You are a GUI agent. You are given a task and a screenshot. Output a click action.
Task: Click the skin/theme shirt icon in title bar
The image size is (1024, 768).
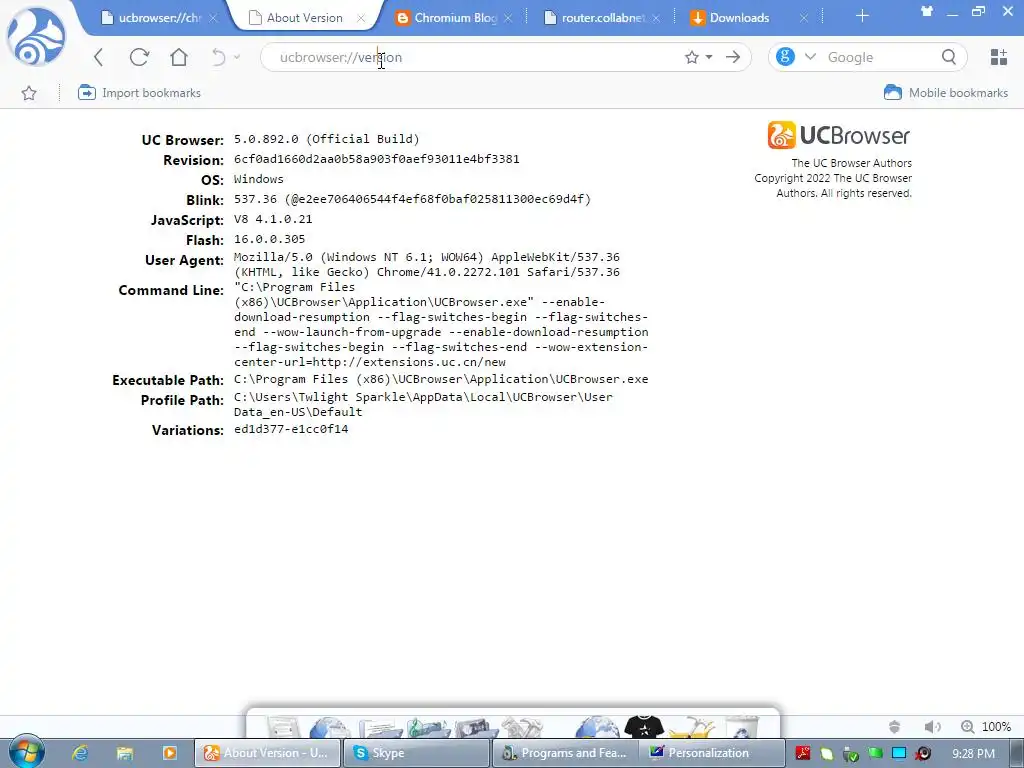926,10
